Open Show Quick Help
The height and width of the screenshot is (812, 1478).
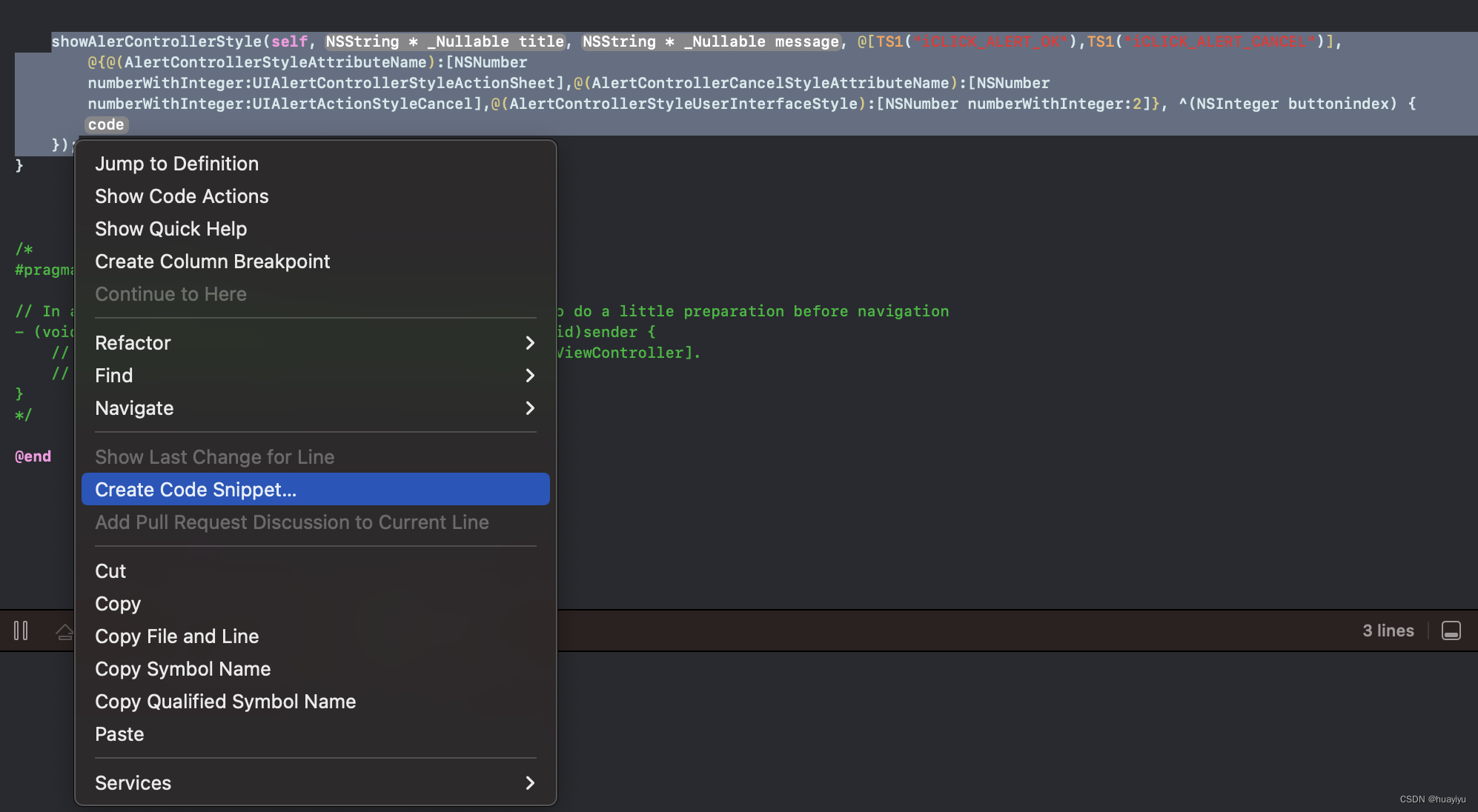click(x=170, y=229)
